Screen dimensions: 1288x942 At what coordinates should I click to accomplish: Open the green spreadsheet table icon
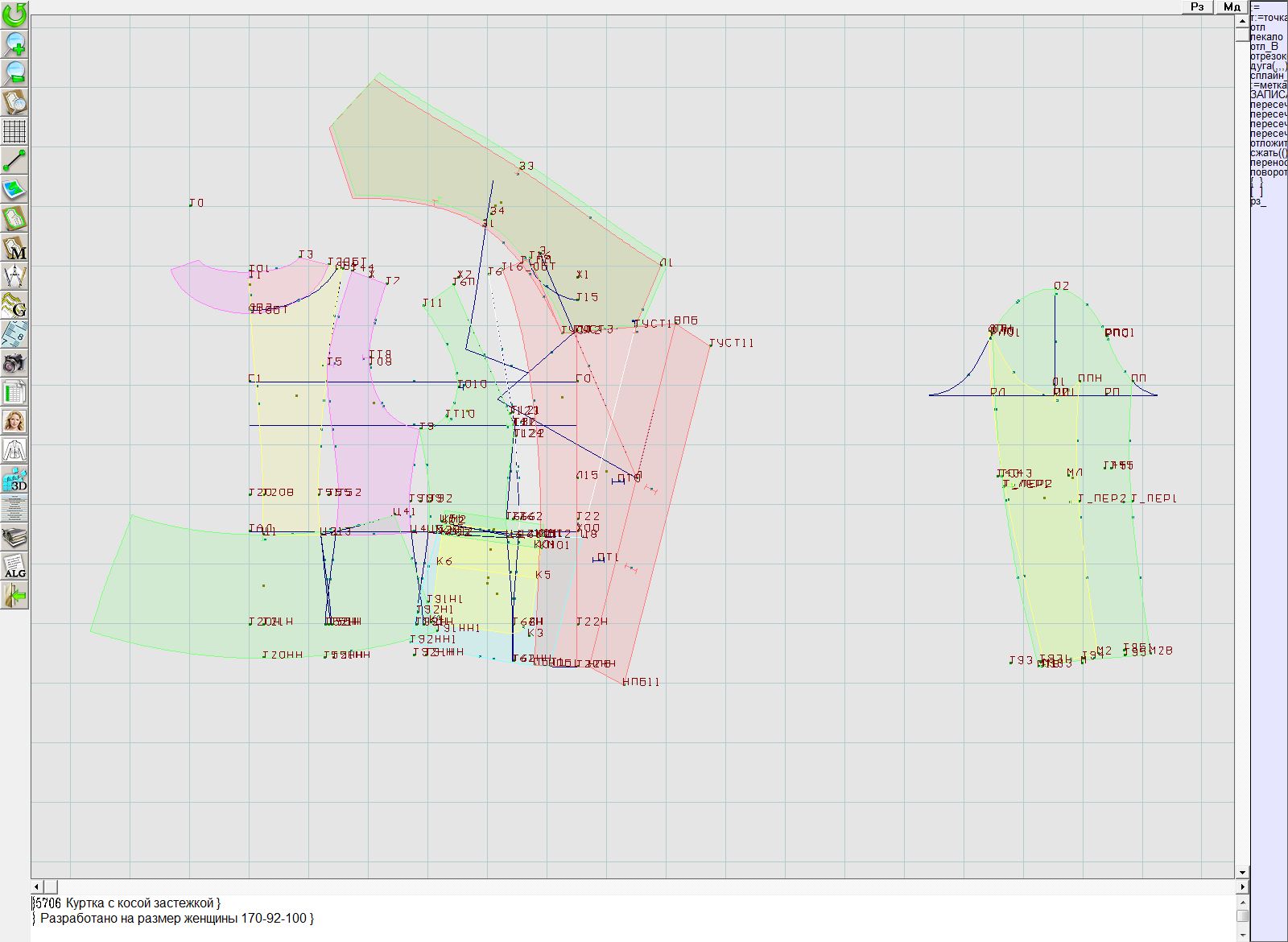click(14, 393)
